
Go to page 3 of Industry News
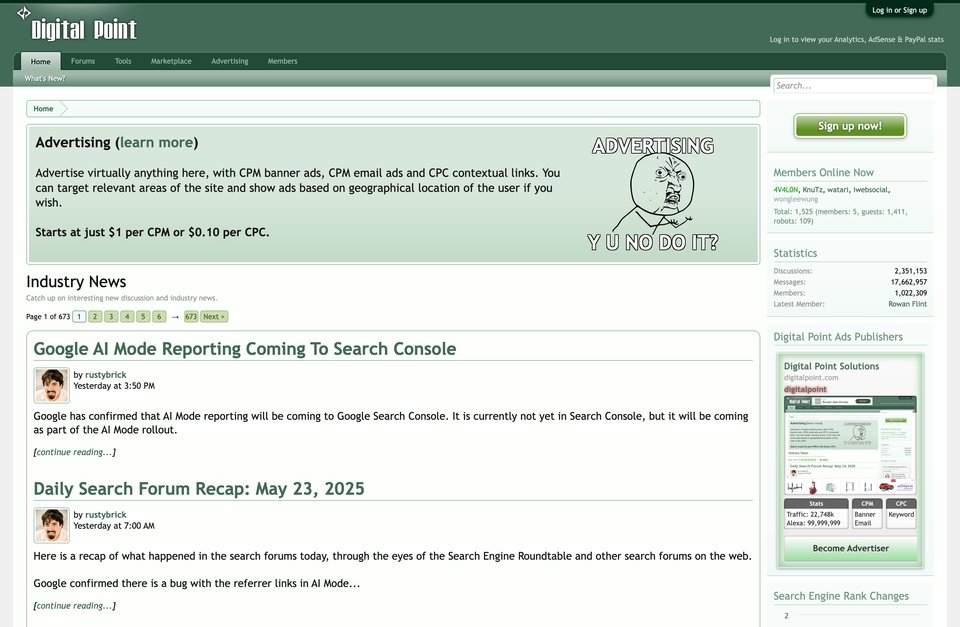tap(111, 317)
